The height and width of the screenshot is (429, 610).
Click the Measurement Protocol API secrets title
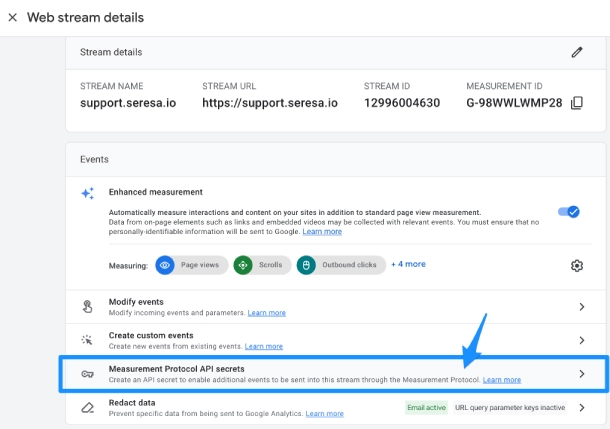(x=177, y=369)
